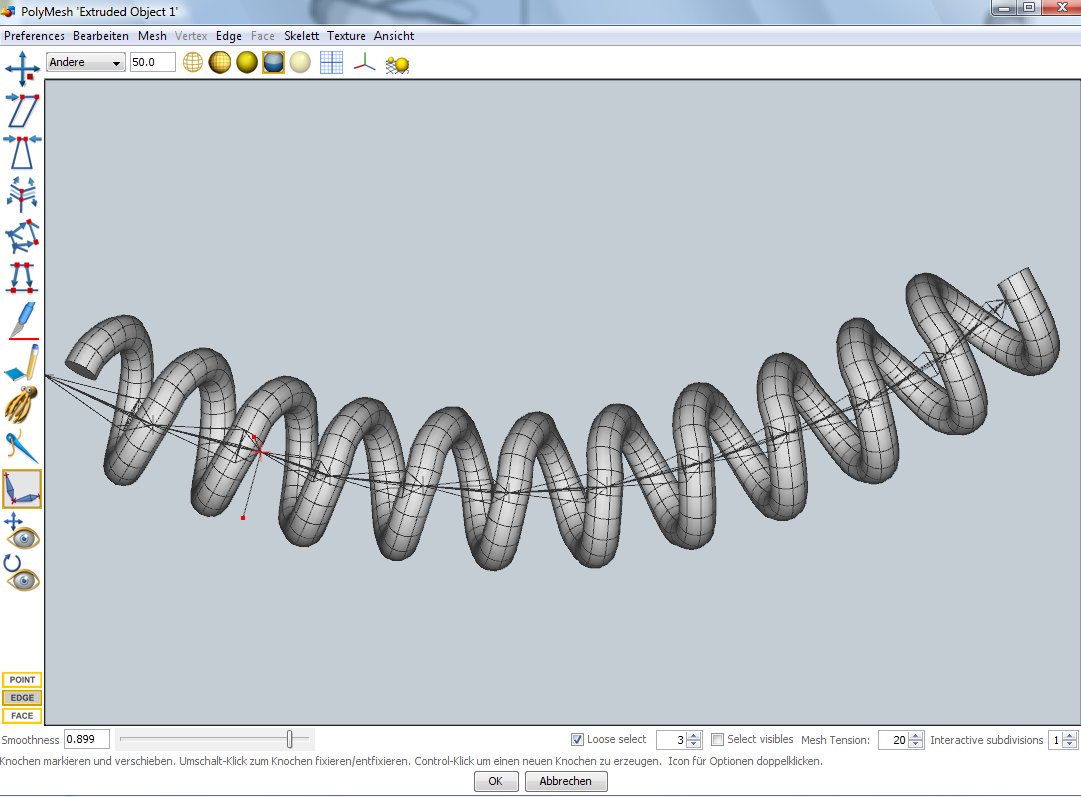The image size is (1081, 797).
Task: Click the Abbrechen button
Action: (x=565, y=781)
